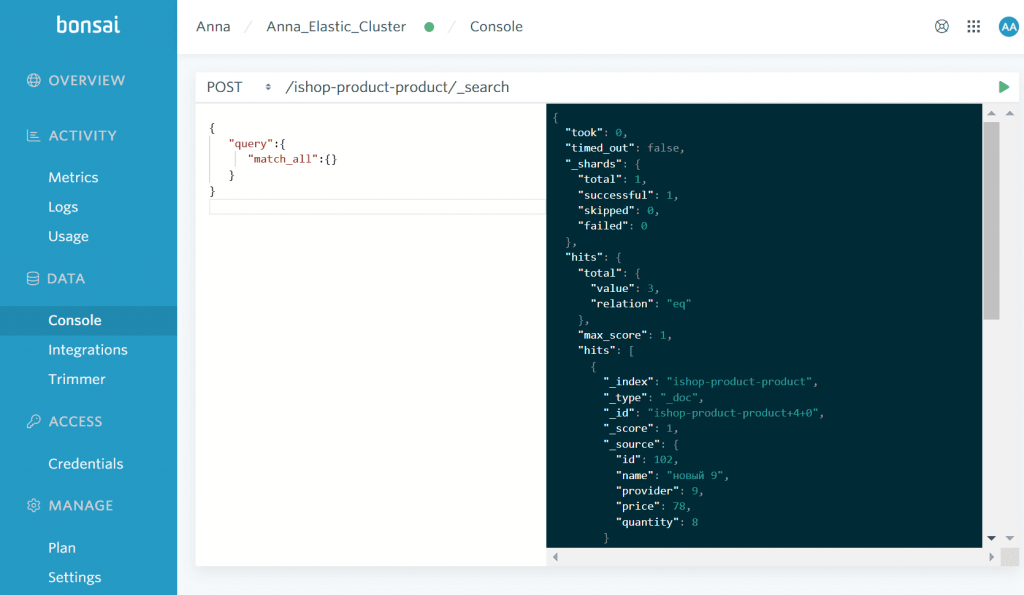1024x595 pixels.
Task: Click the AA user avatar
Action: [1008, 26]
